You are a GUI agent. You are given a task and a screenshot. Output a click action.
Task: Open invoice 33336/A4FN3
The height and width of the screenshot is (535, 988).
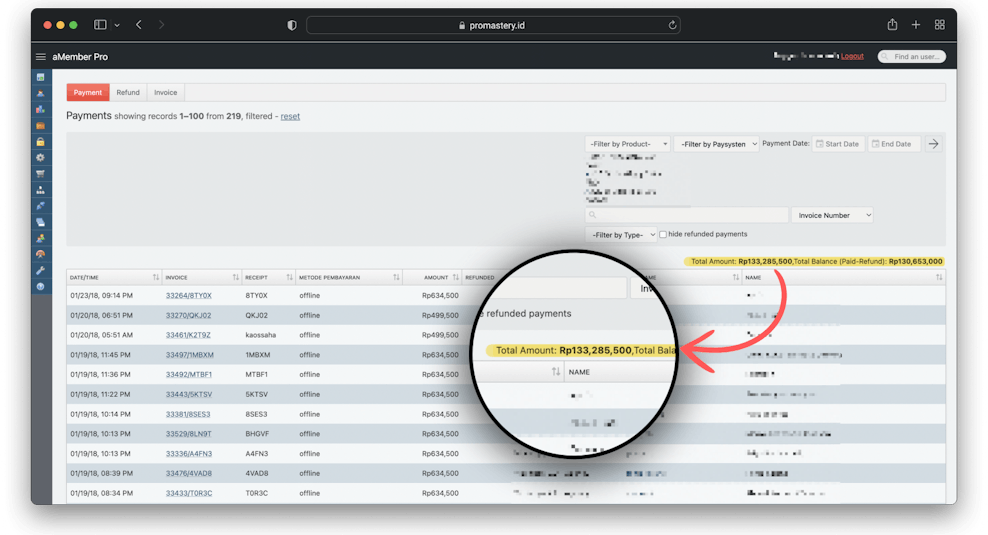(x=188, y=454)
